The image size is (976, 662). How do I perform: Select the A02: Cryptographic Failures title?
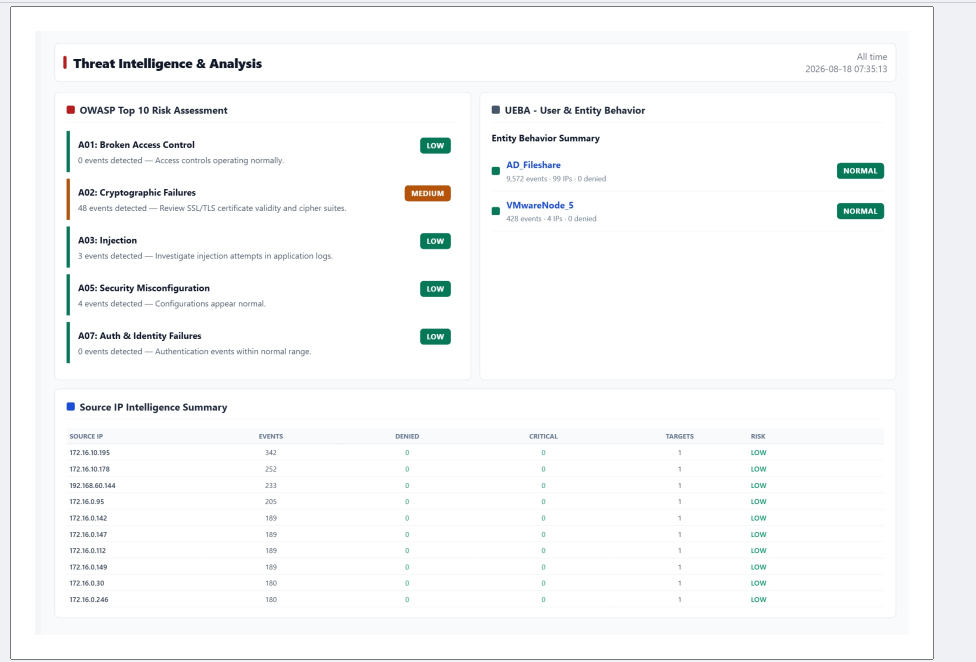137,193
